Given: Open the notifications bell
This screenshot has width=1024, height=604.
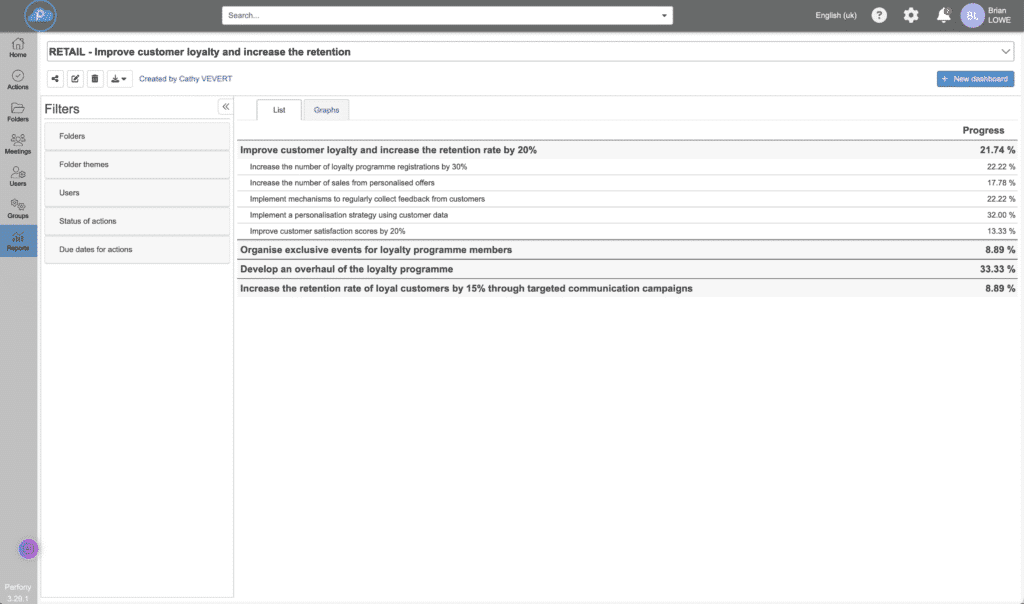Looking at the screenshot, I should (943, 15).
